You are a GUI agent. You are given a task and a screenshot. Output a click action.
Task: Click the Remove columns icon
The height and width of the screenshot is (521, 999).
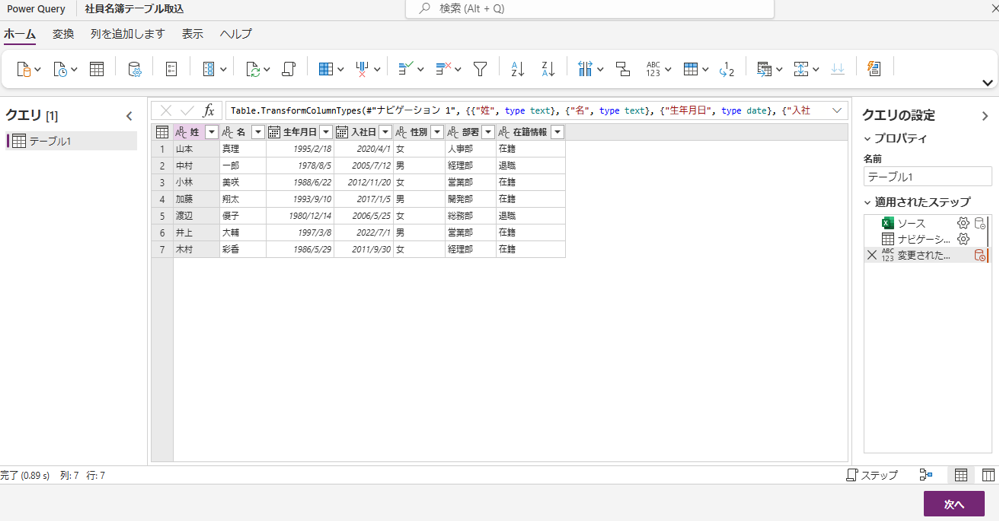click(x=362, y=69)
